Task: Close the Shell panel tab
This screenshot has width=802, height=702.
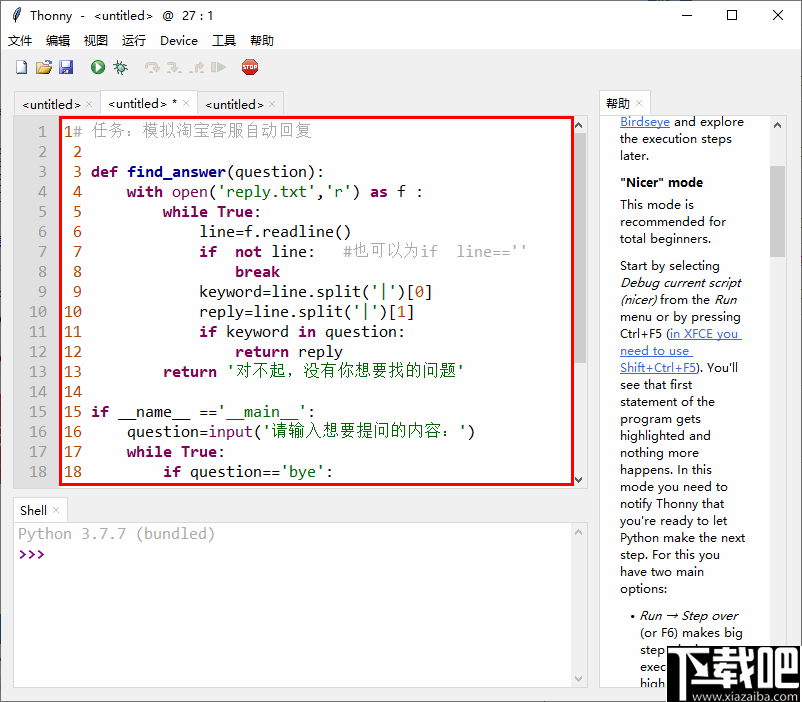Action: tap(56, 510)
